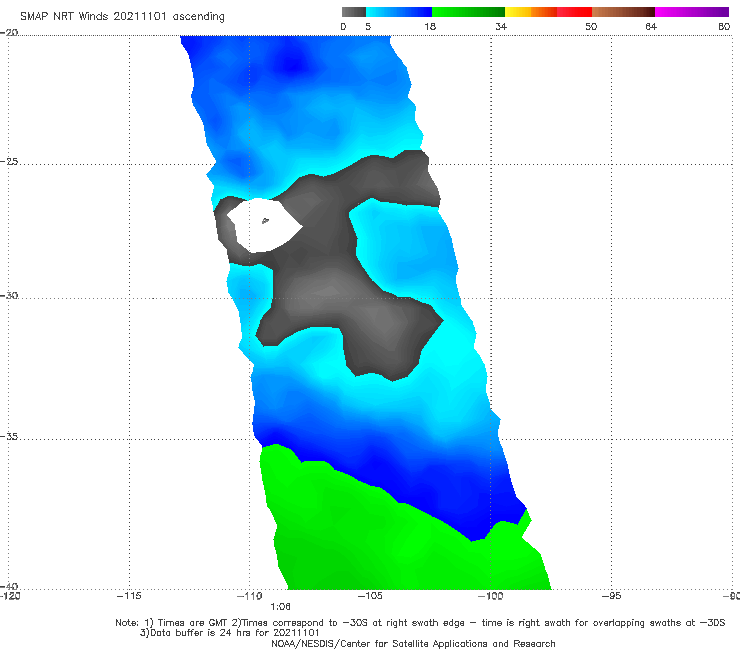Image resolution: width=740 pixels, height=650 pixels.
Task: Click the color scale label '50'
Action: coord(591,26)
